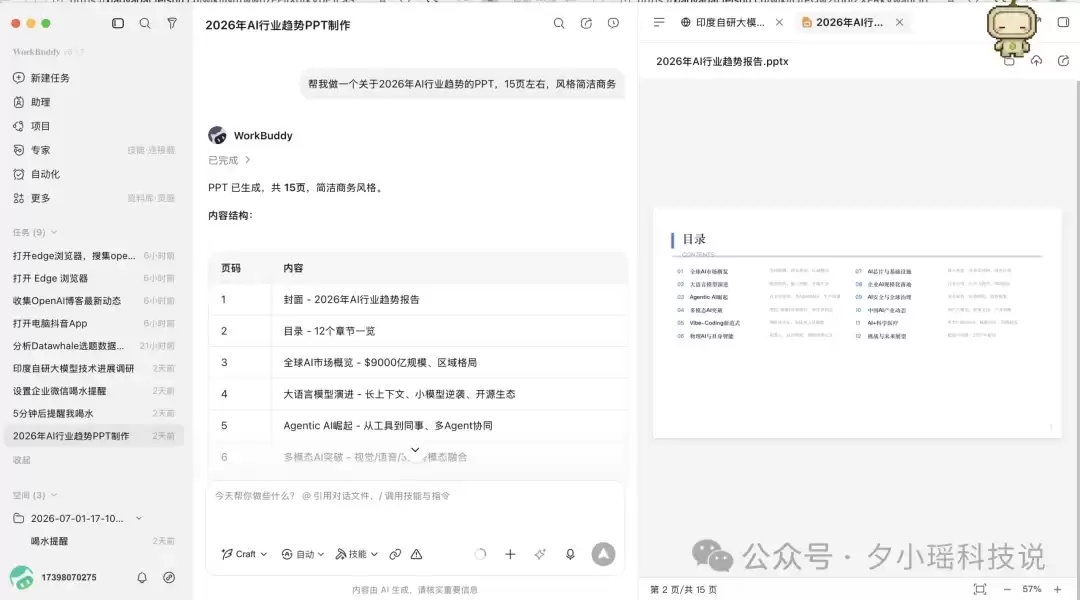Select task 2026年AI行业趋势PPT制作
The width and height of the screenshot is (1080, 600).
[x=94, y=436]
